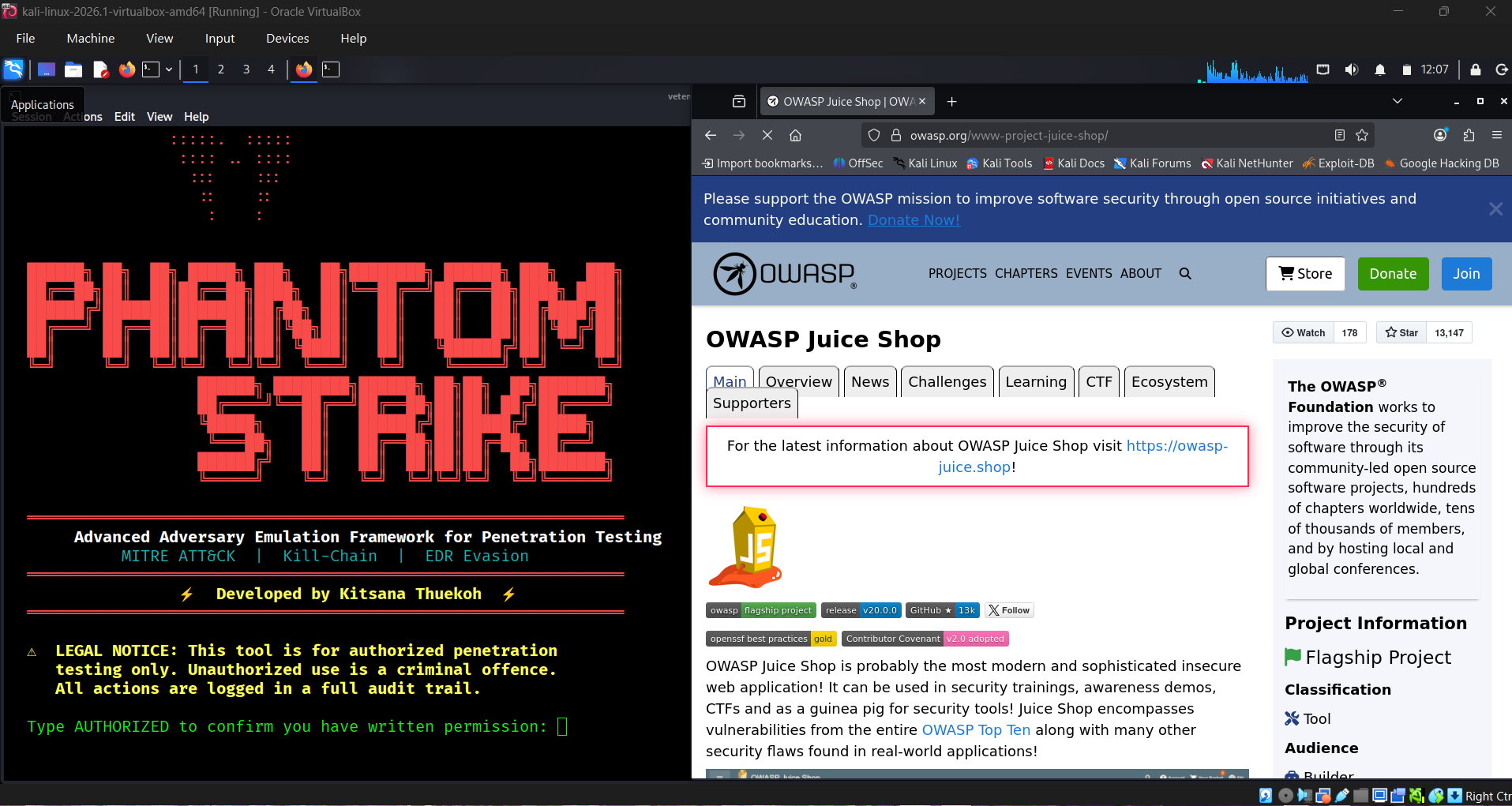
Task: Open terminal emulator launcher in Kali panel
Action: [151, 69]
